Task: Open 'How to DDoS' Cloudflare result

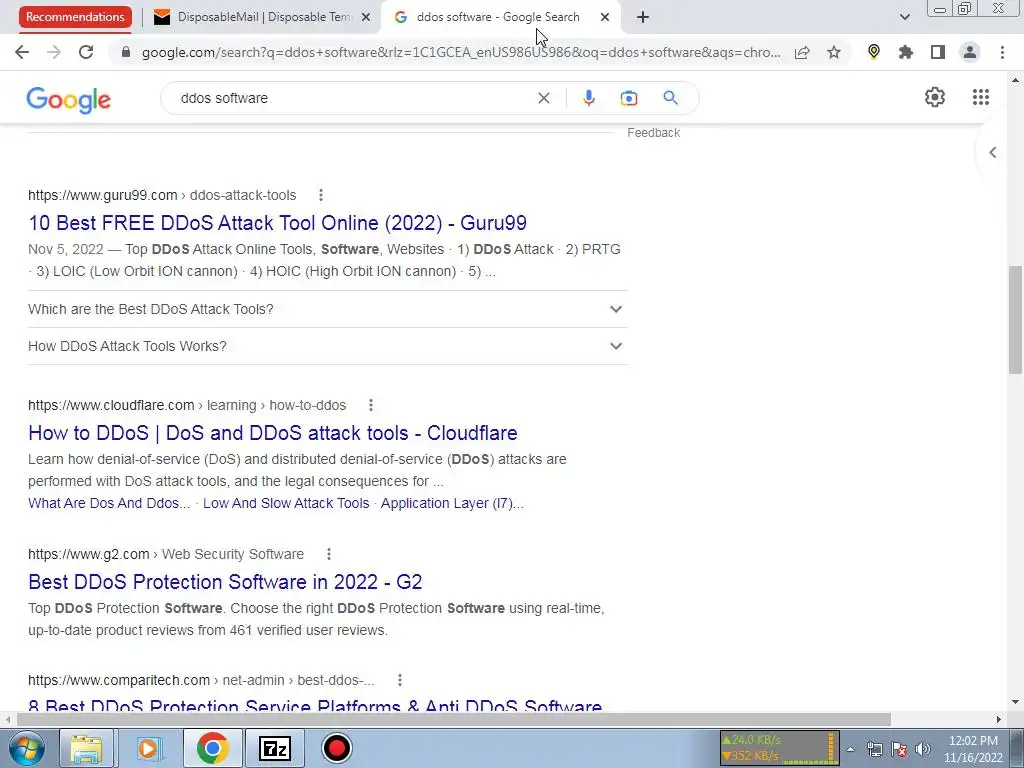Action: (273, 433)
